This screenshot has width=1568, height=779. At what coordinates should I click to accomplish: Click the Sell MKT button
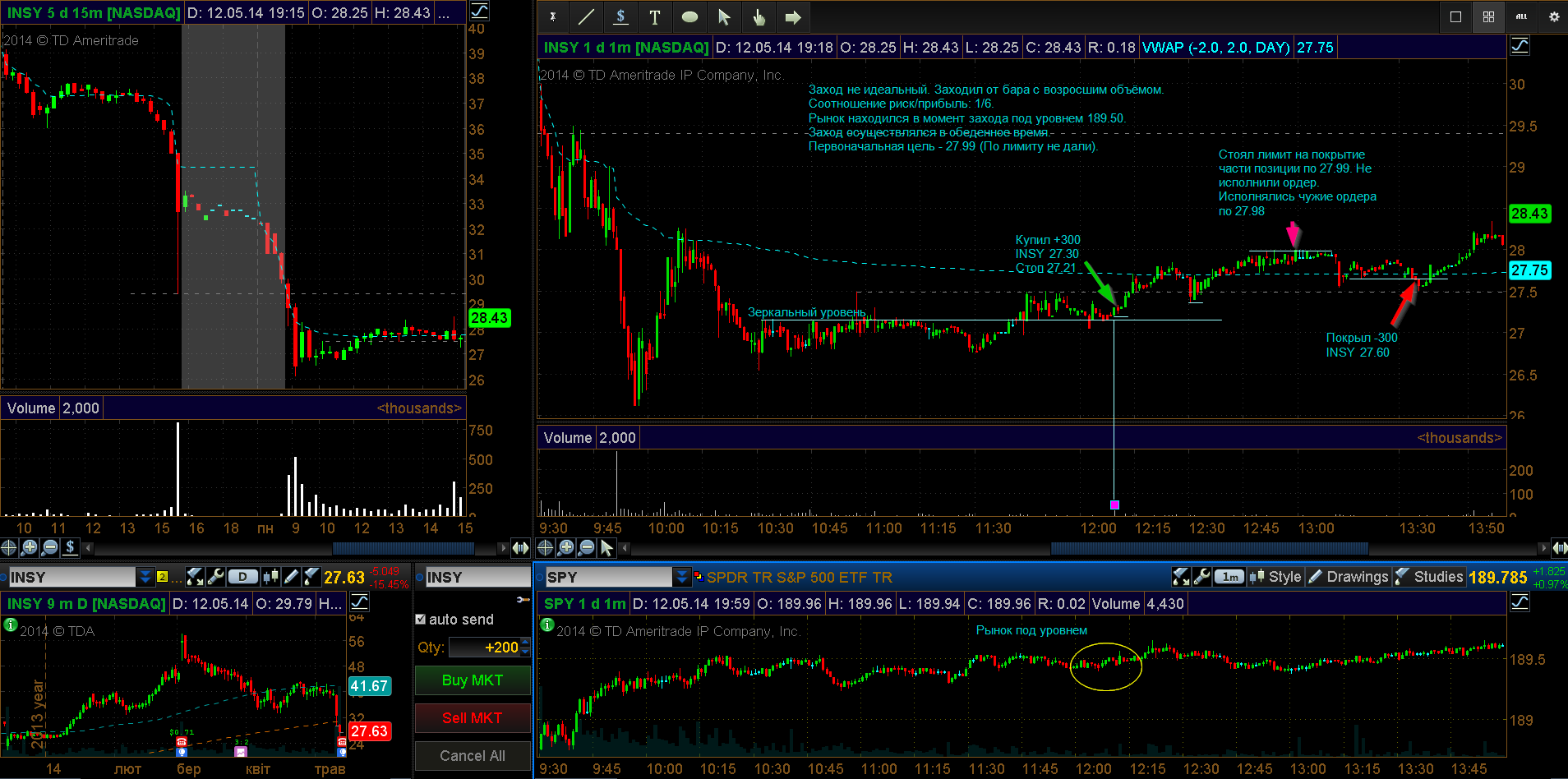pos(472,718)
